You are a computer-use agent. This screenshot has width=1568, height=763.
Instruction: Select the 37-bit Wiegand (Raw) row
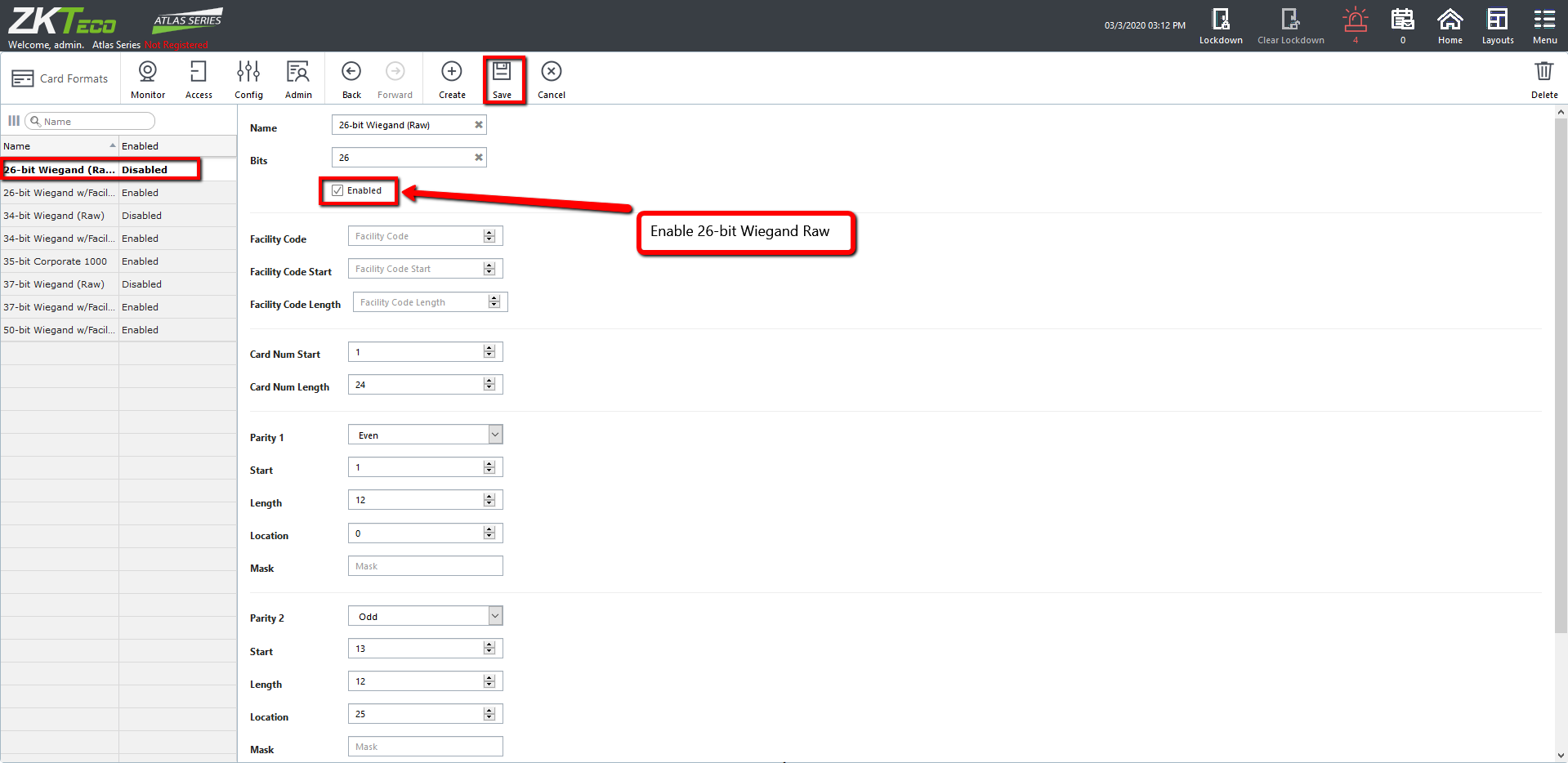(118, 284)
